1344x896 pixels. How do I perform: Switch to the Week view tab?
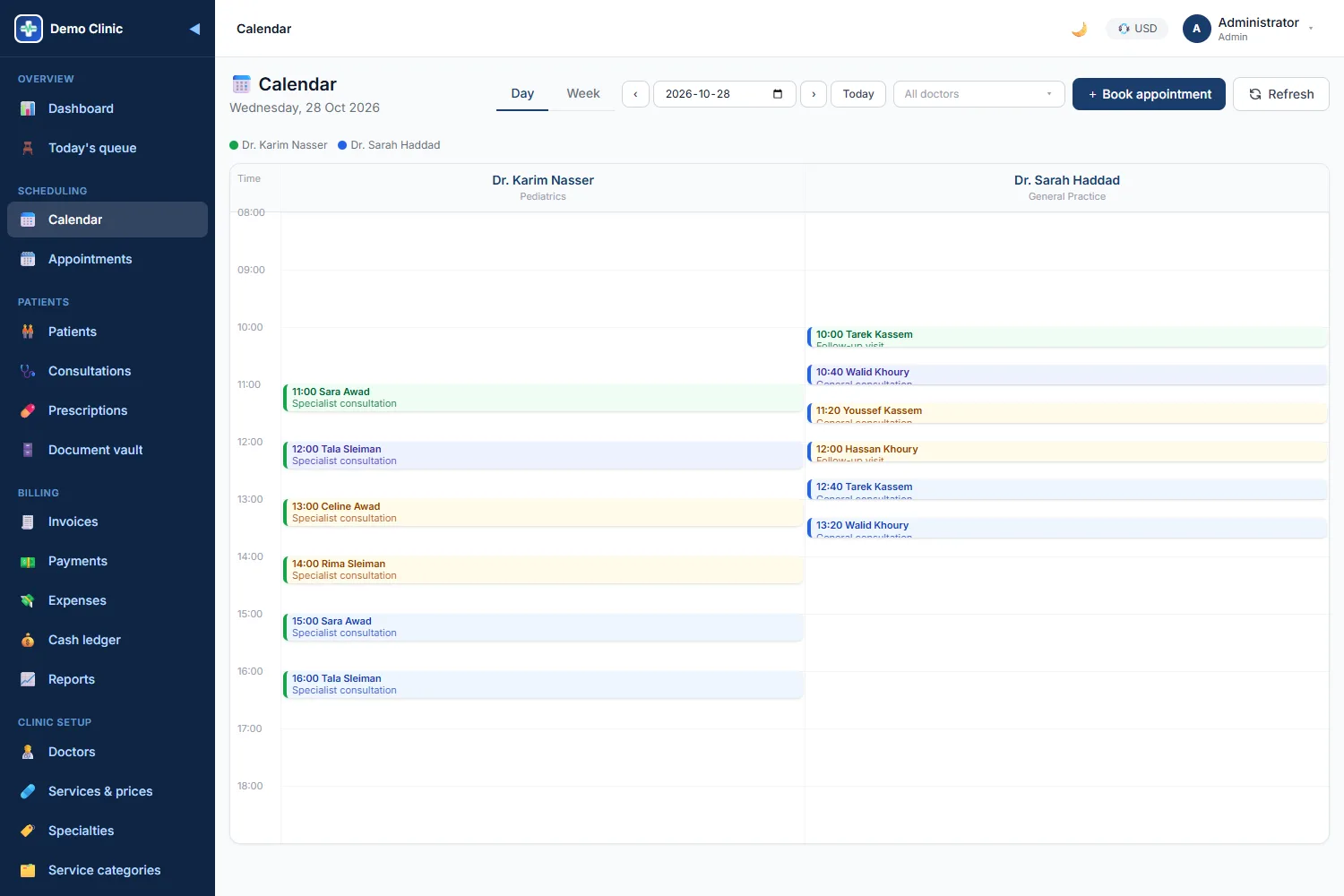583,94
